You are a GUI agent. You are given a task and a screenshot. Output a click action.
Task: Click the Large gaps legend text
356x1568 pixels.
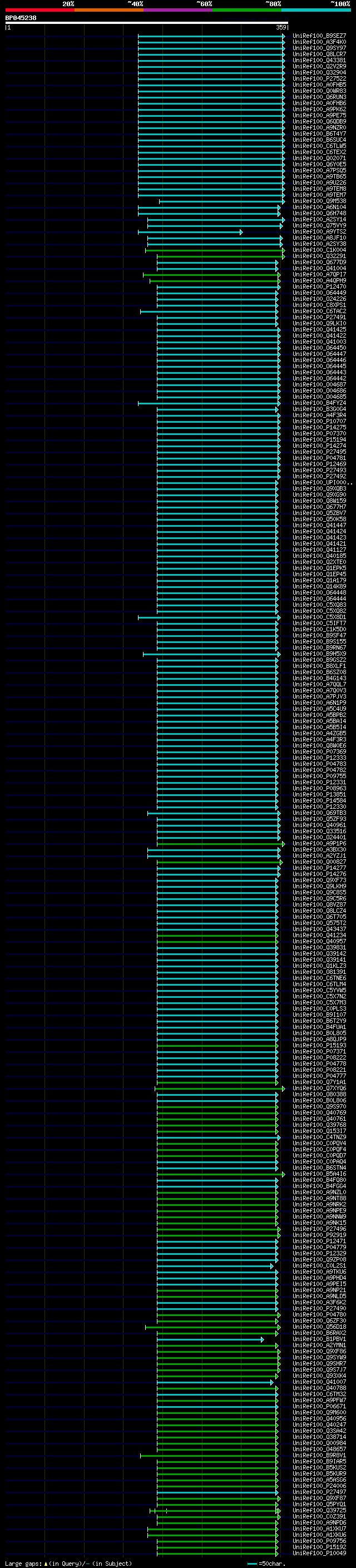click(x=68, y=1563)
